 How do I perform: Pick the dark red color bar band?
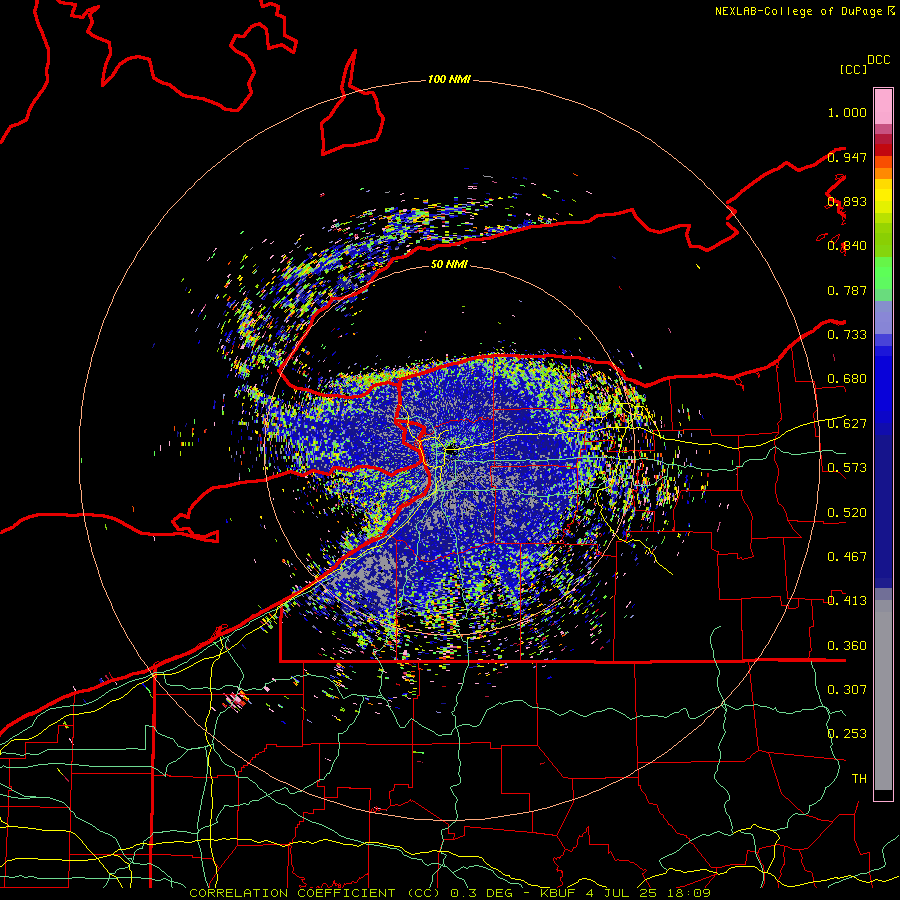[883, 150]
